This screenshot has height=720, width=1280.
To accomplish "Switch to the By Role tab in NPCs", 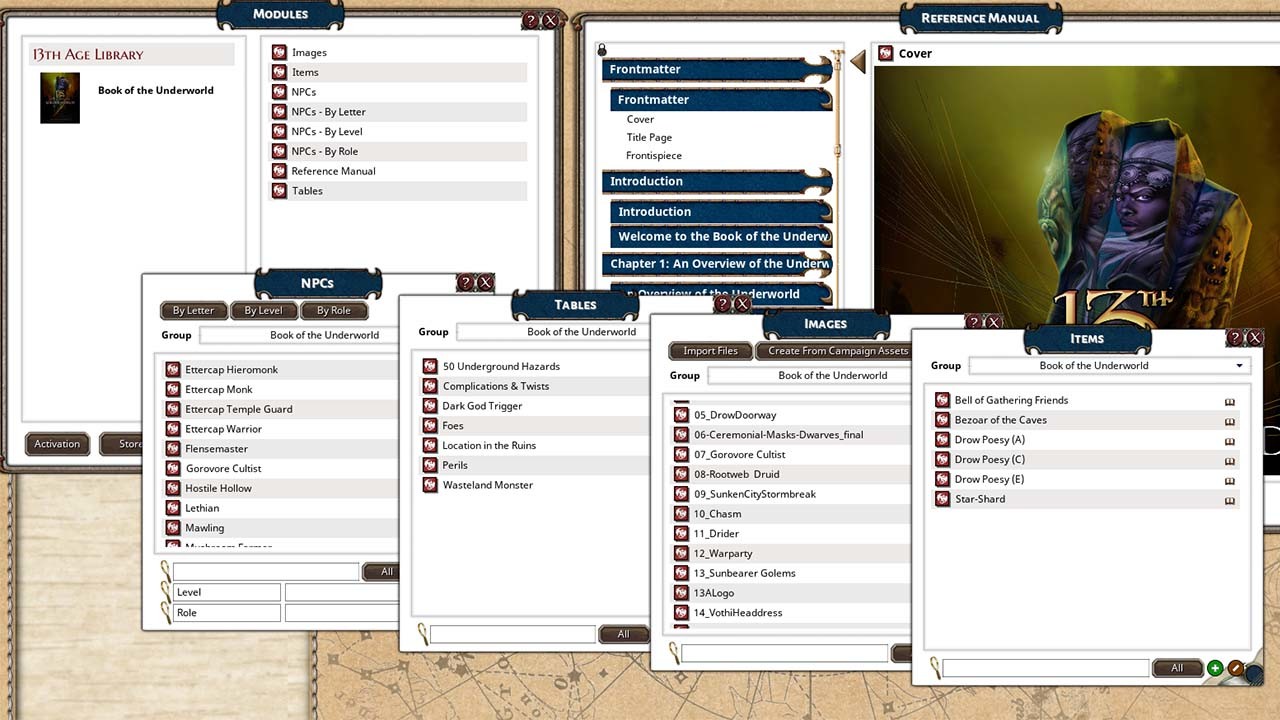I will [334, 310].
